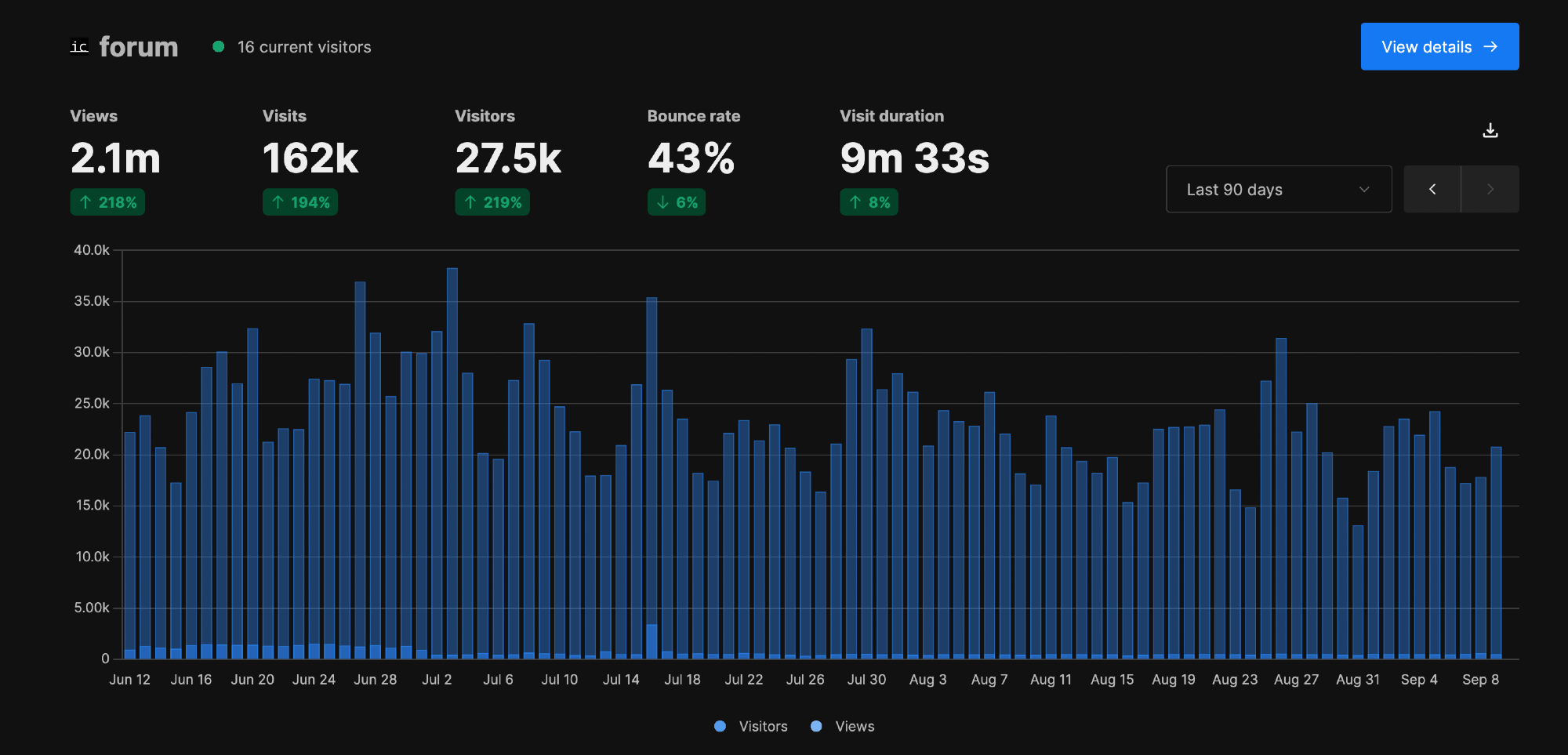Viewport: 1568px width, 755px height.
Task: Click the Visit duration 8% increase badge
Action: pos(869,202)
